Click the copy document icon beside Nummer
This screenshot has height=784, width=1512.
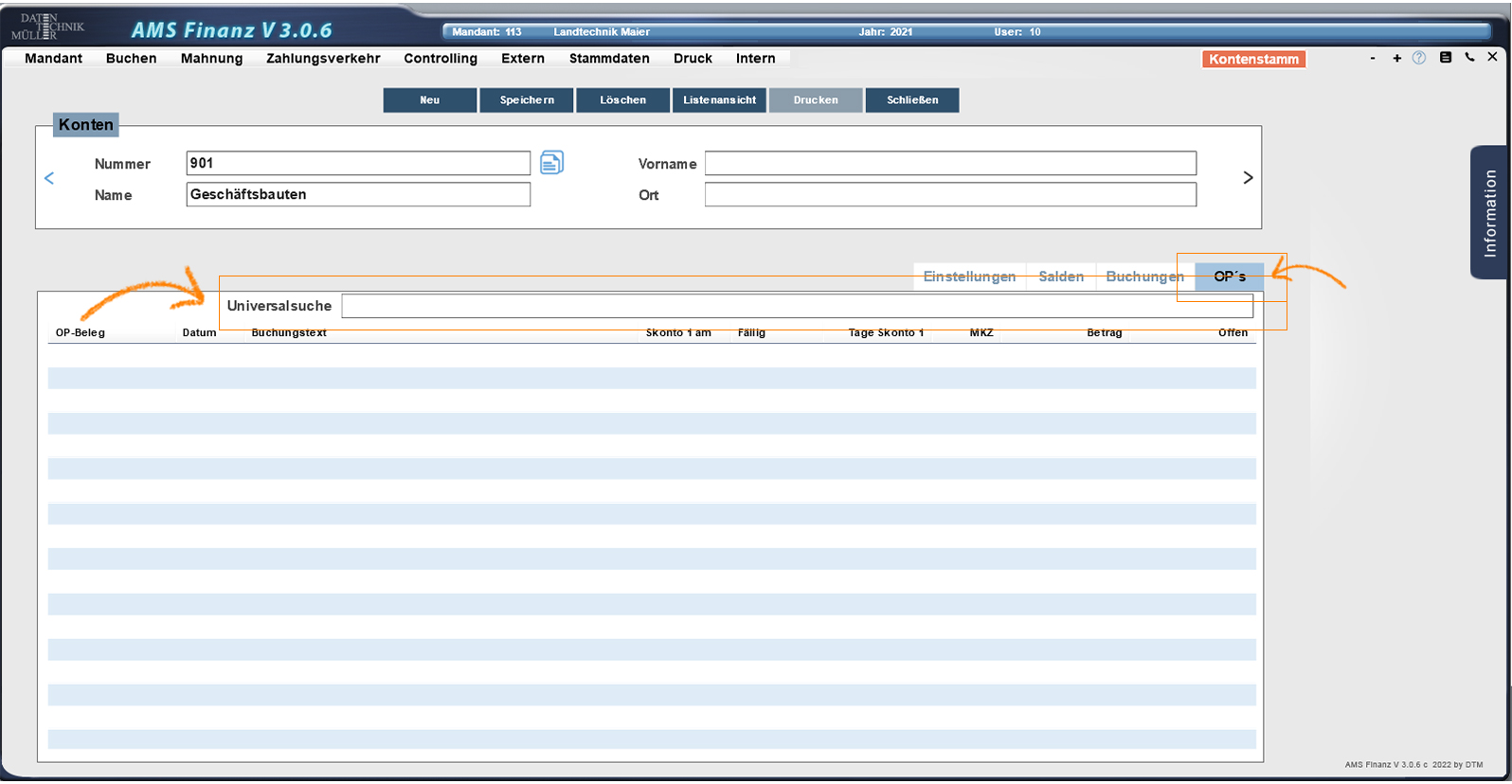point(551,163)
